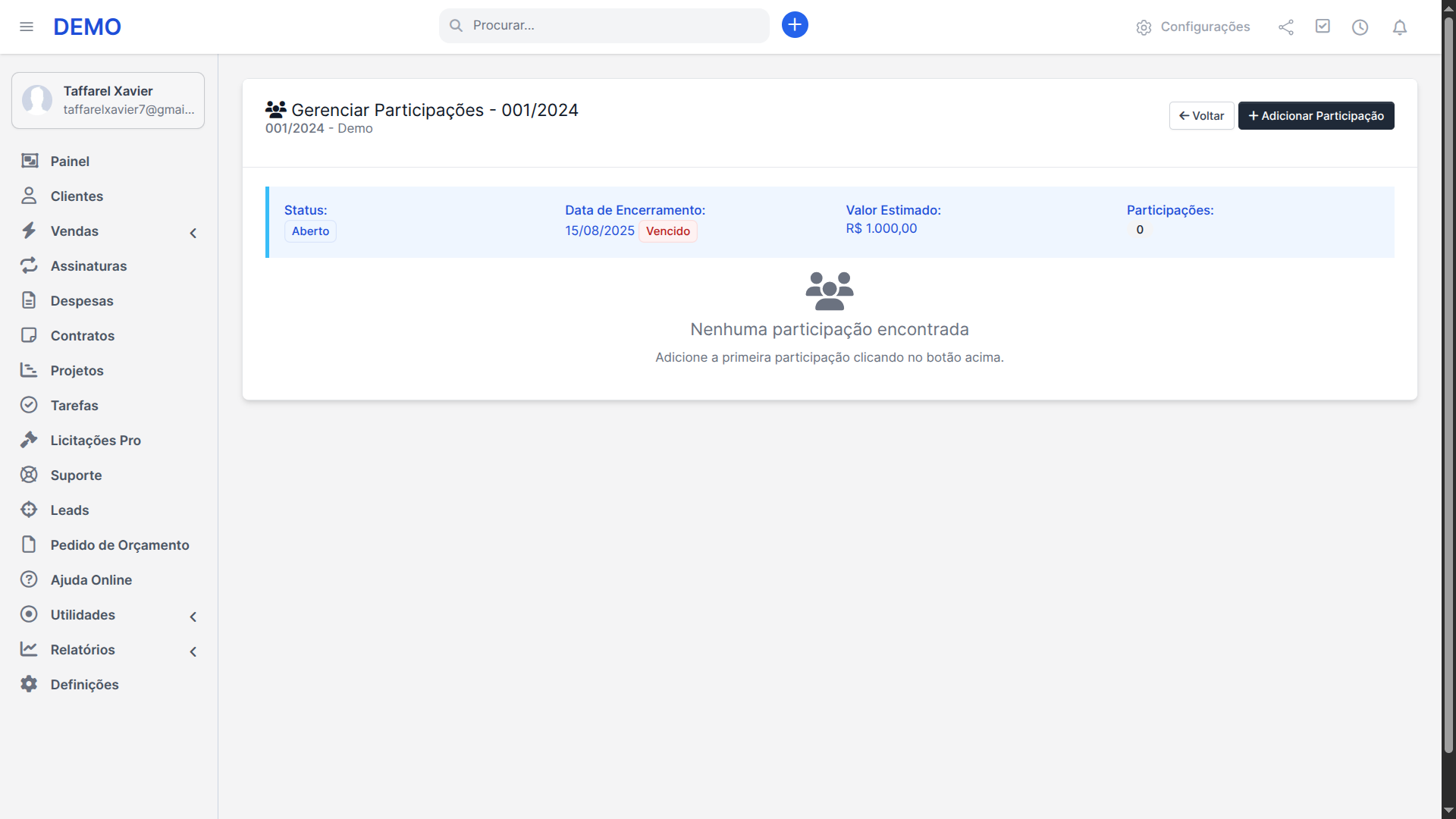1456x819 pixels.
Task: Click the Adicionar Participação button
Action: [1316, 115]
